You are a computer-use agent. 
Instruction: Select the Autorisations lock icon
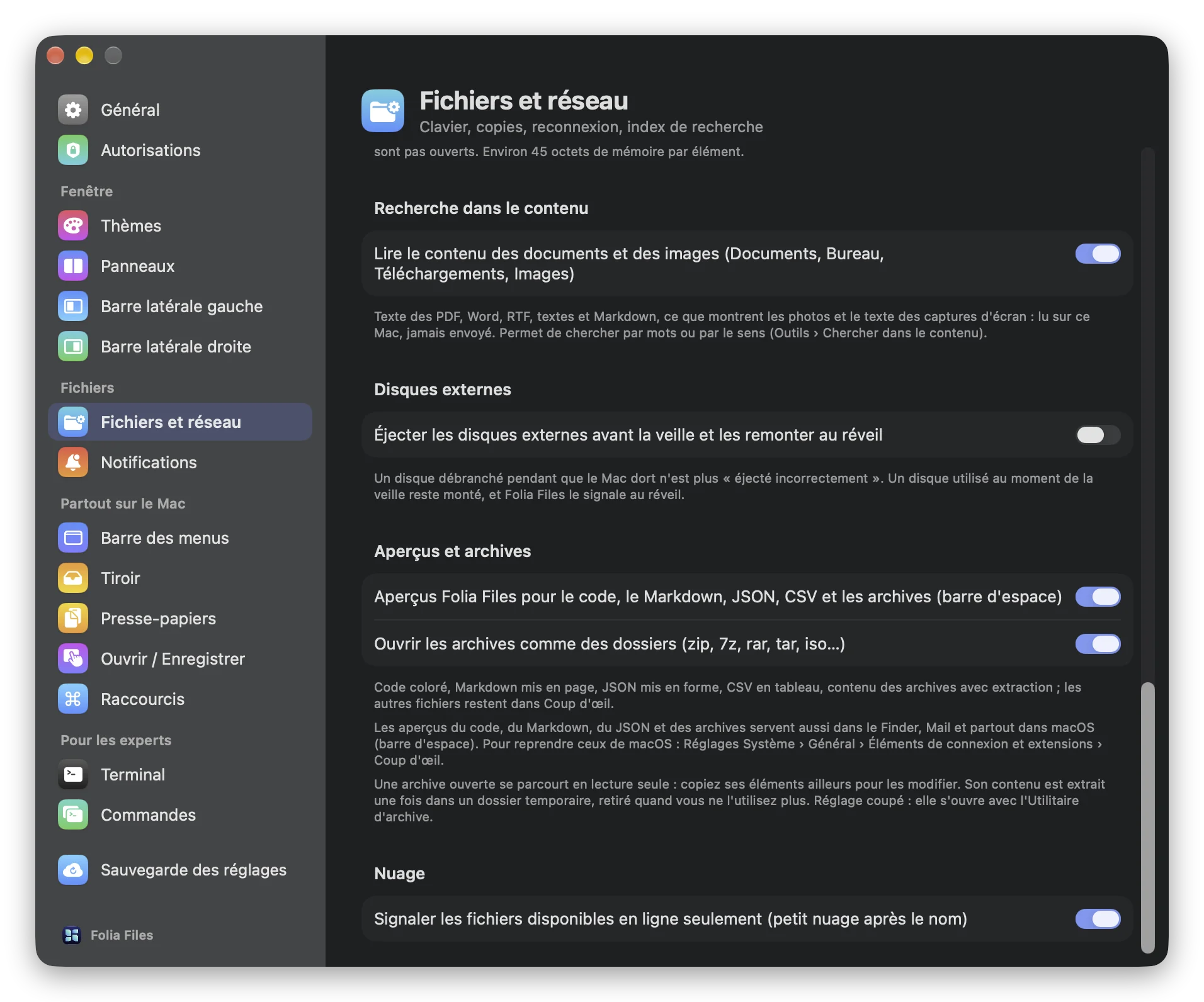pos(73,150)
